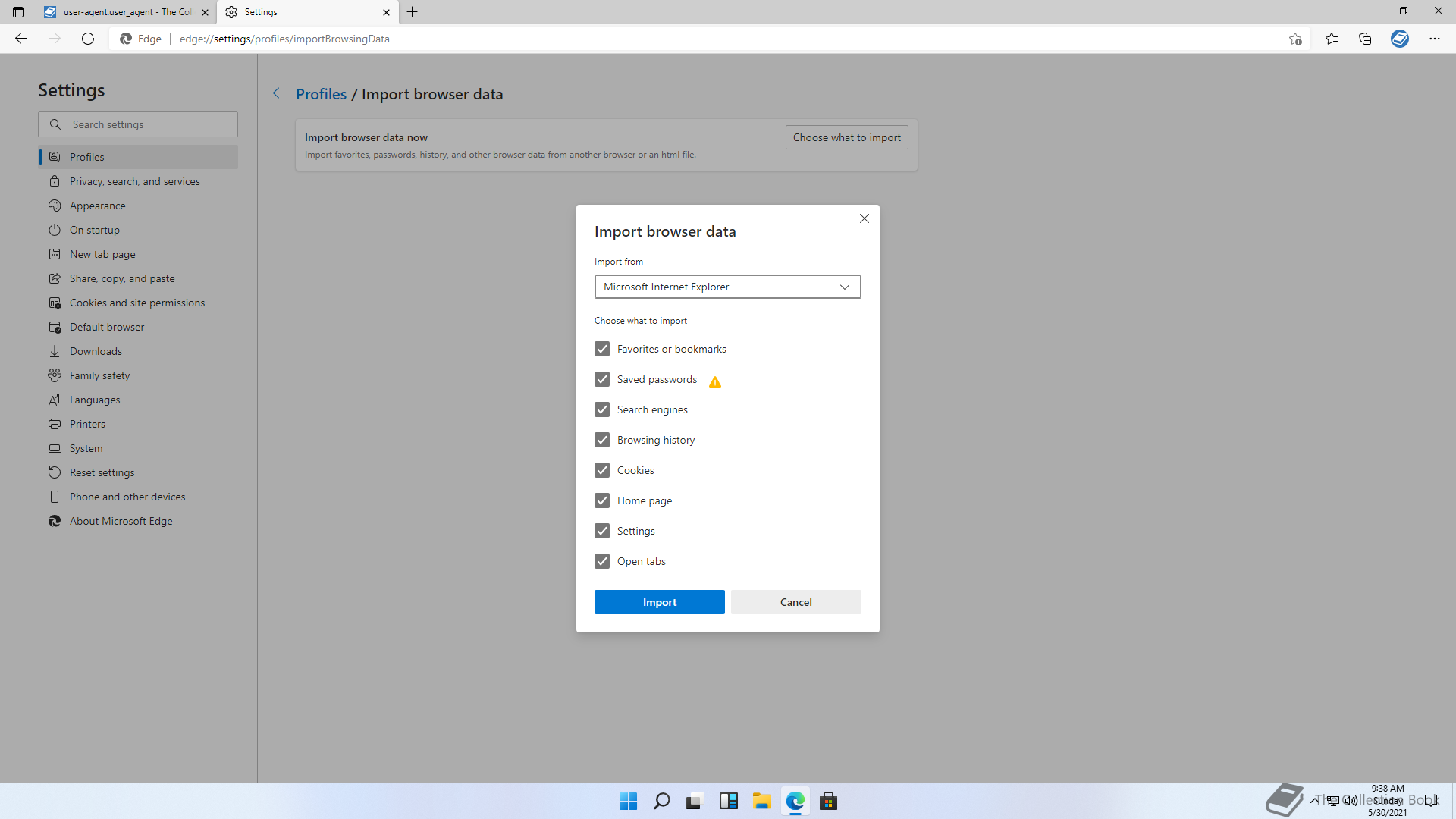
Task: Click the Profiles breadcrumb link
Action: (321, 94)
